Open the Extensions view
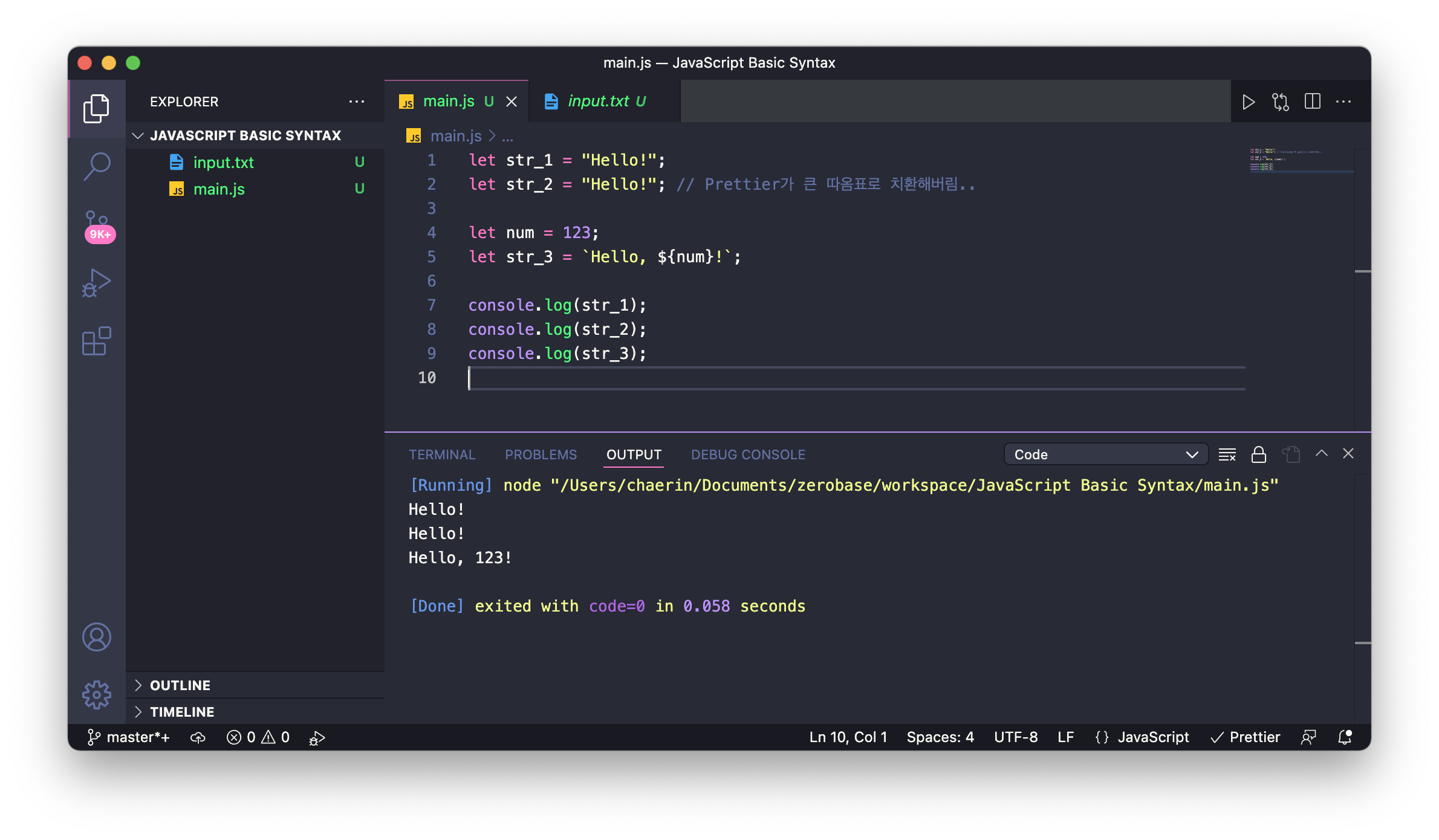 tap(97, 341)
